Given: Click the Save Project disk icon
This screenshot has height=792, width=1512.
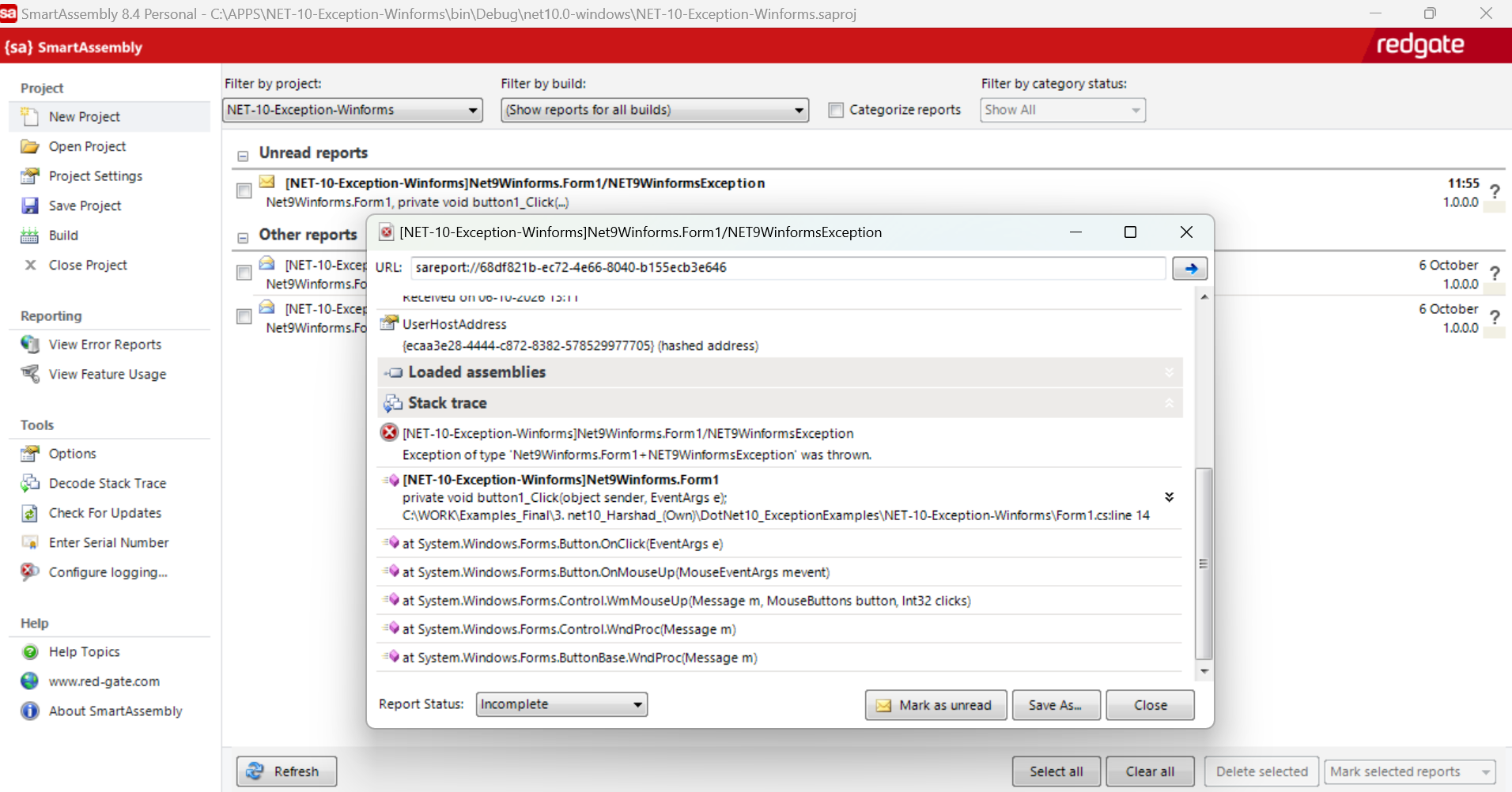Looking at the screenshot, I should click(29, 206).
